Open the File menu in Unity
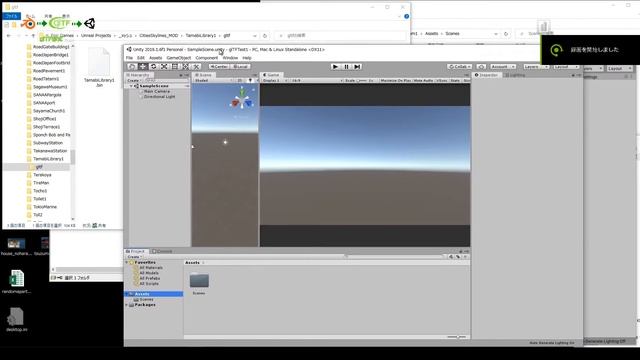Viewport: 640px width, 360px height. [129, 58]
